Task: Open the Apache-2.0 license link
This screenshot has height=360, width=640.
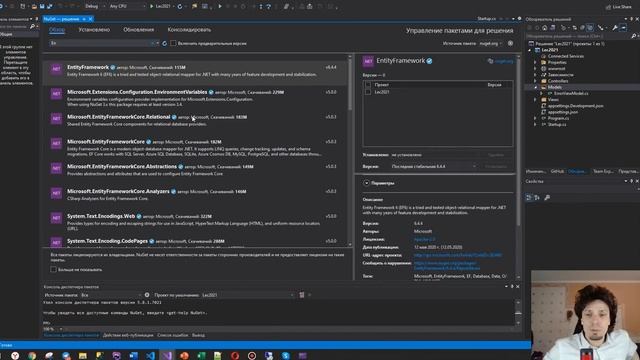Action: [x=424, y=240]
